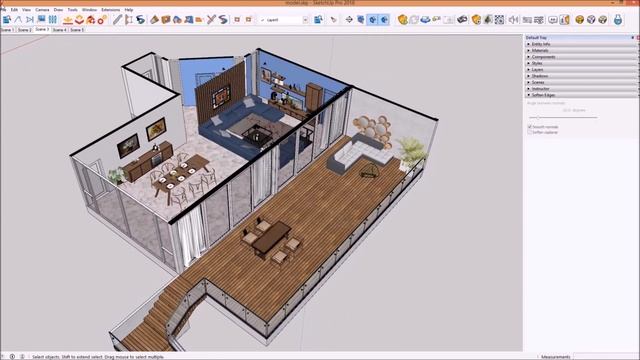The width and height of the screenshot is (640, 360).
Task: Click the blue vertical bars toolbar icon
Action: click(x=53, y=19)
